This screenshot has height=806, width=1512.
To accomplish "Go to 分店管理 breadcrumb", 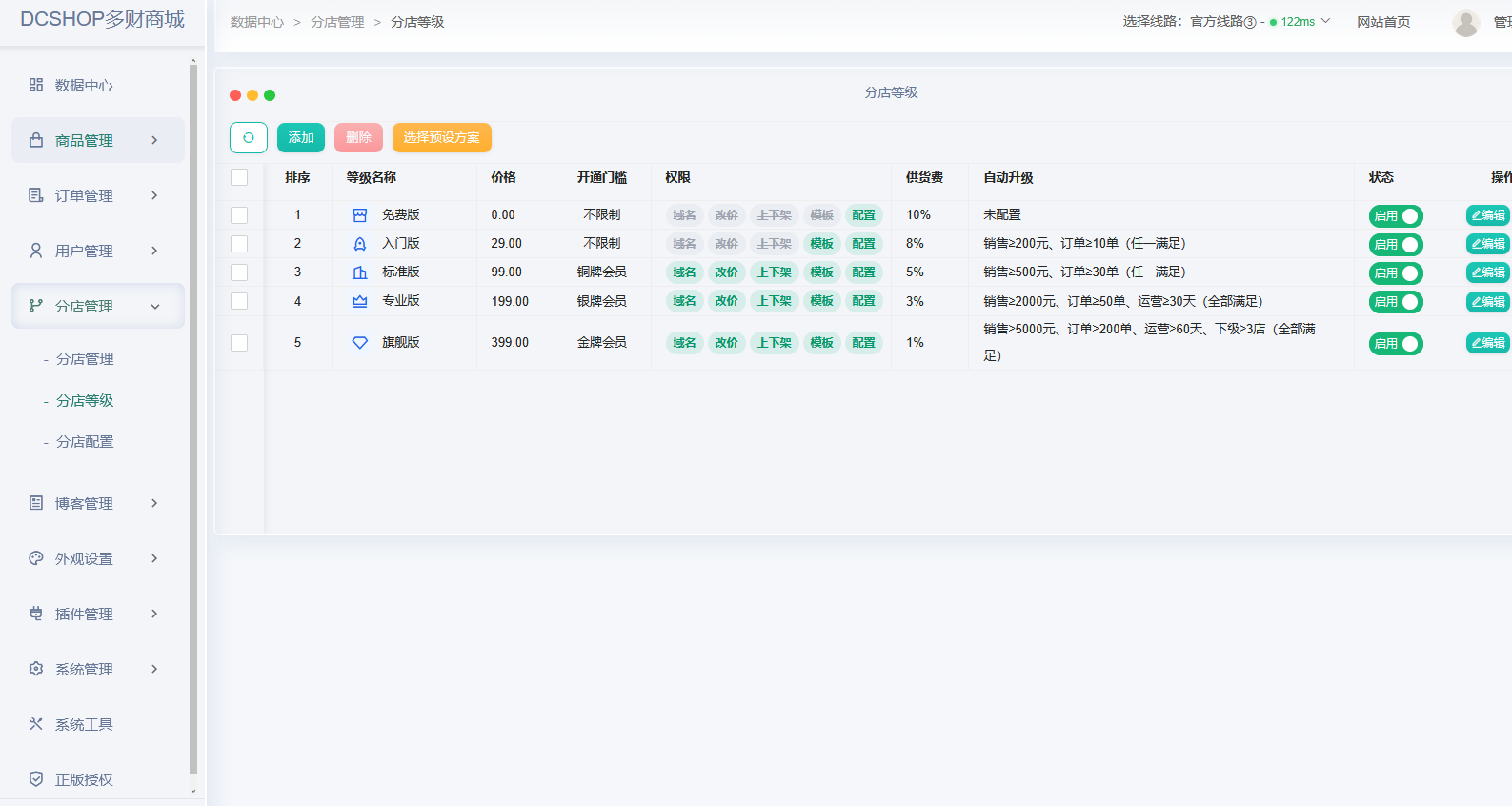I will (337, 22).
